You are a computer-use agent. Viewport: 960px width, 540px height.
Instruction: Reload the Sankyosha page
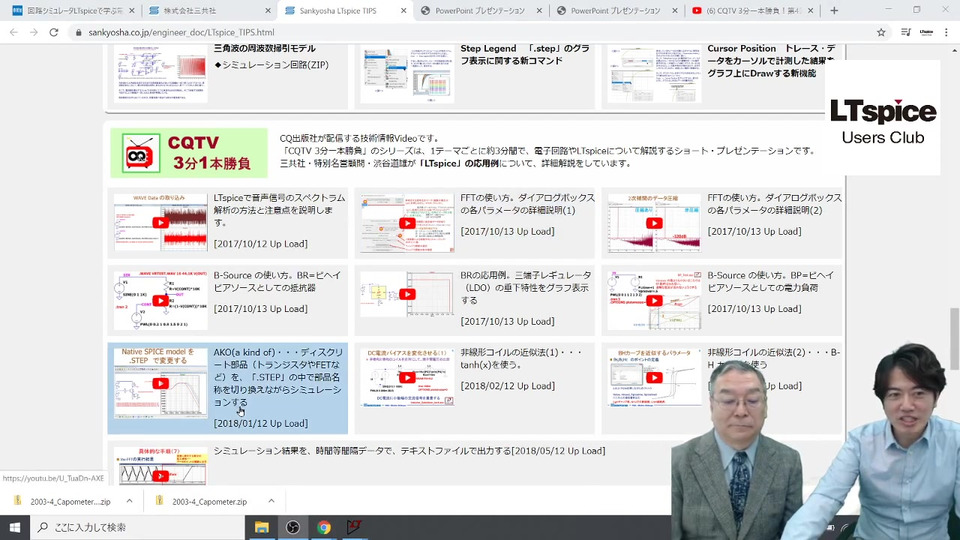(x=54, y=32)
